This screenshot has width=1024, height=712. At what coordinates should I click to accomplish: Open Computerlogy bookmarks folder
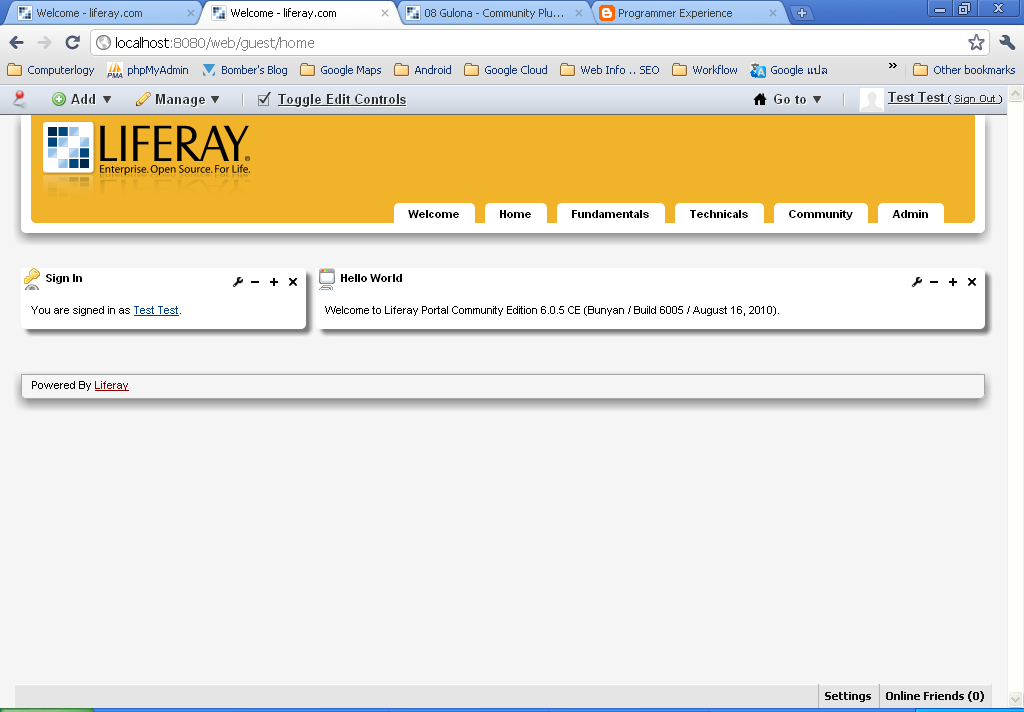pos(51,70)
